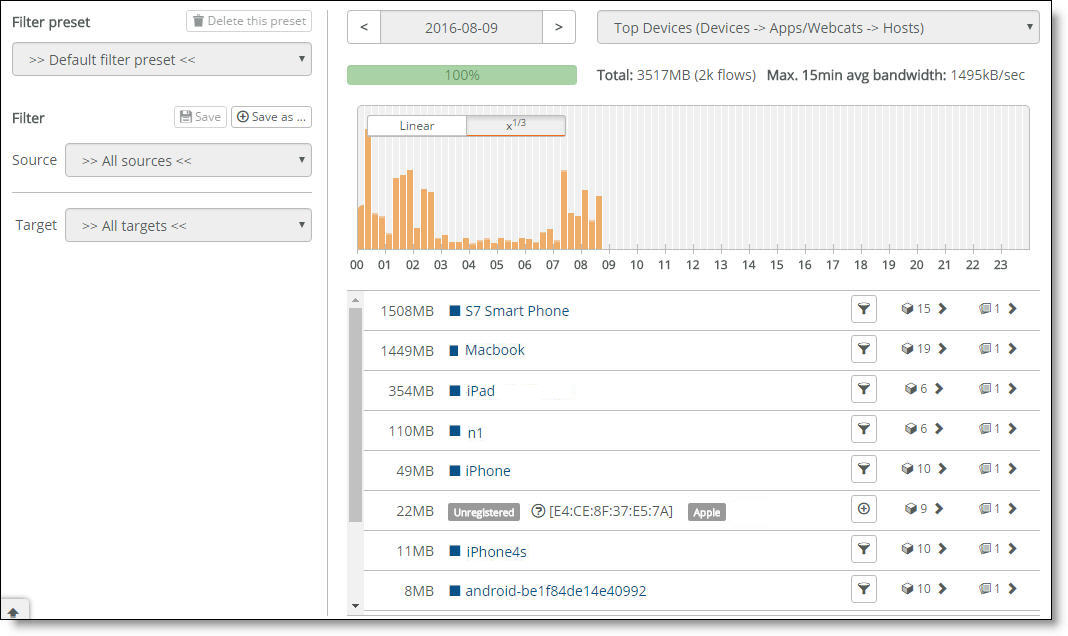Click the tall bar after hour 07

(564, 210)
